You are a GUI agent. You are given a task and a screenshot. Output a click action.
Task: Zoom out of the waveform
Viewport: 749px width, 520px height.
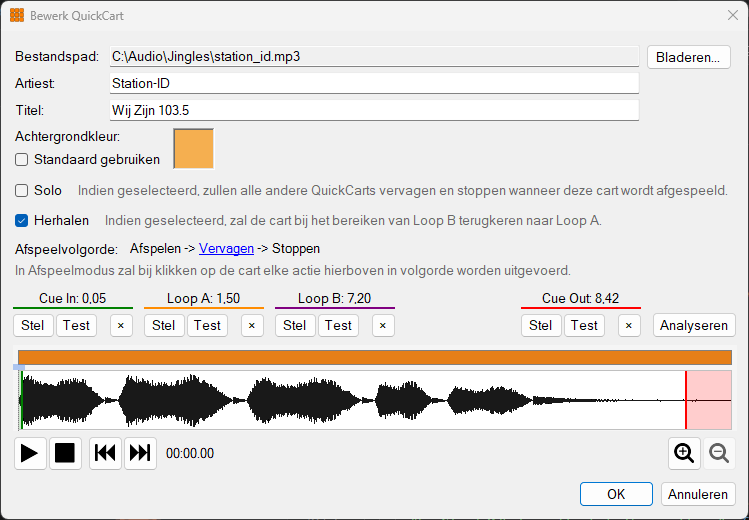719,453
